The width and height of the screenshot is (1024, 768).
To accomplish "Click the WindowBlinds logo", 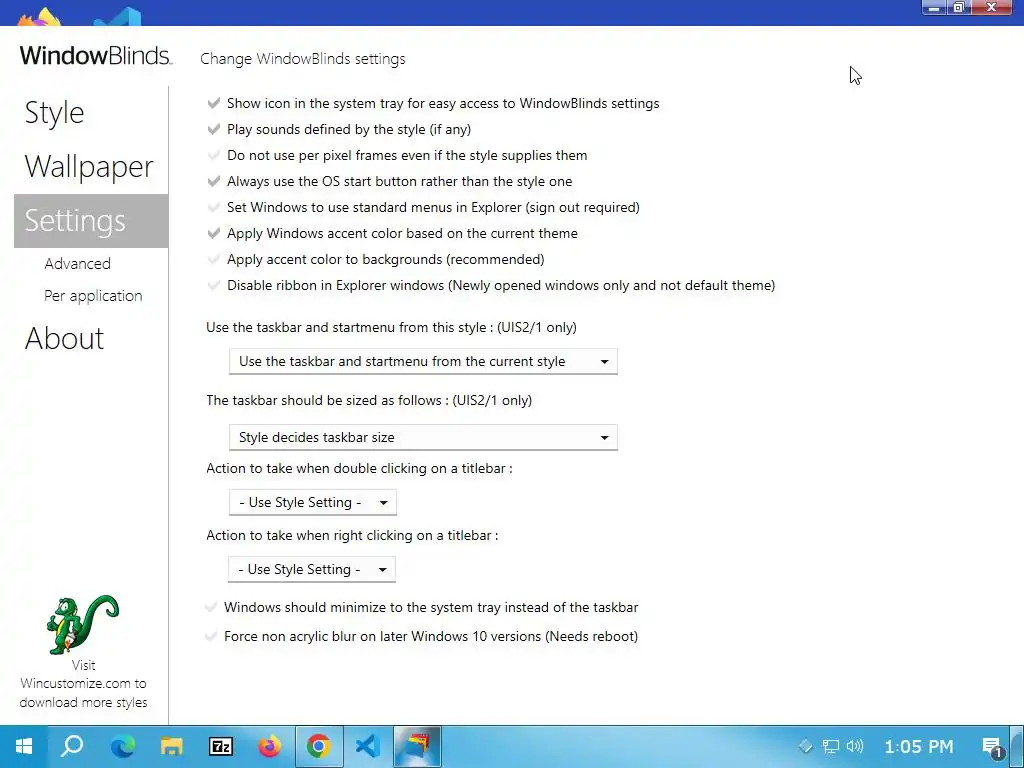I will point(95,56).
